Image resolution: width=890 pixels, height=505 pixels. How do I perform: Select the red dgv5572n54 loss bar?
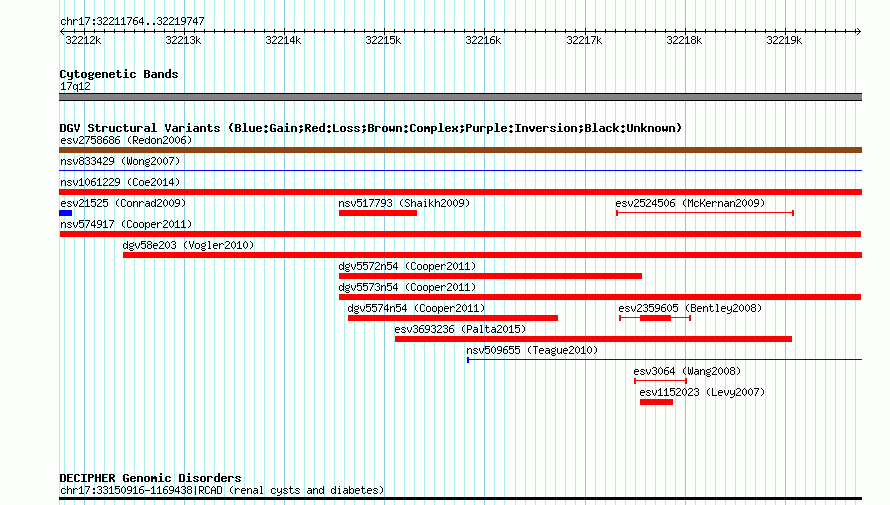pyautogui.click(x=490, y=276)
